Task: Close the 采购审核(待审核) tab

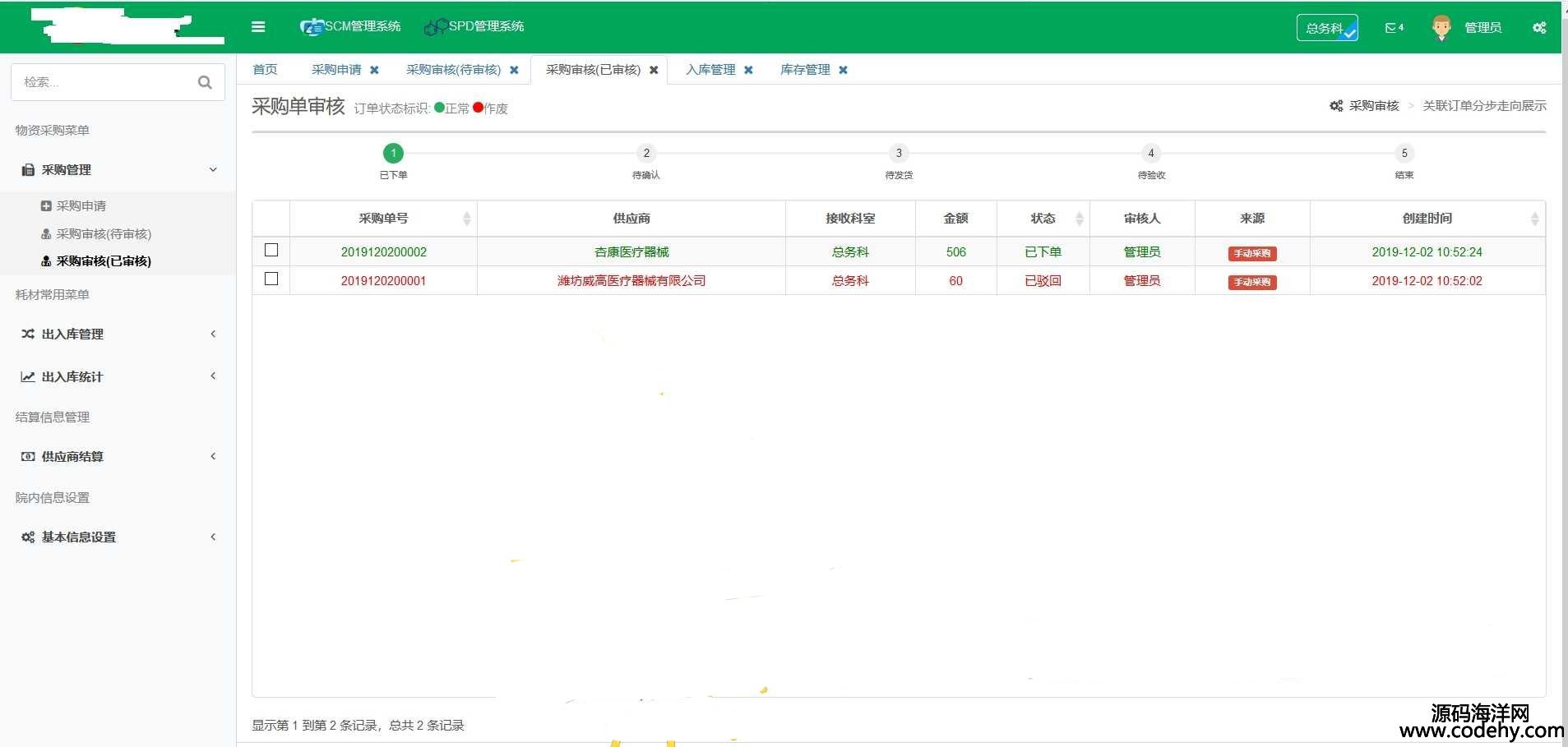Action: 514,70
